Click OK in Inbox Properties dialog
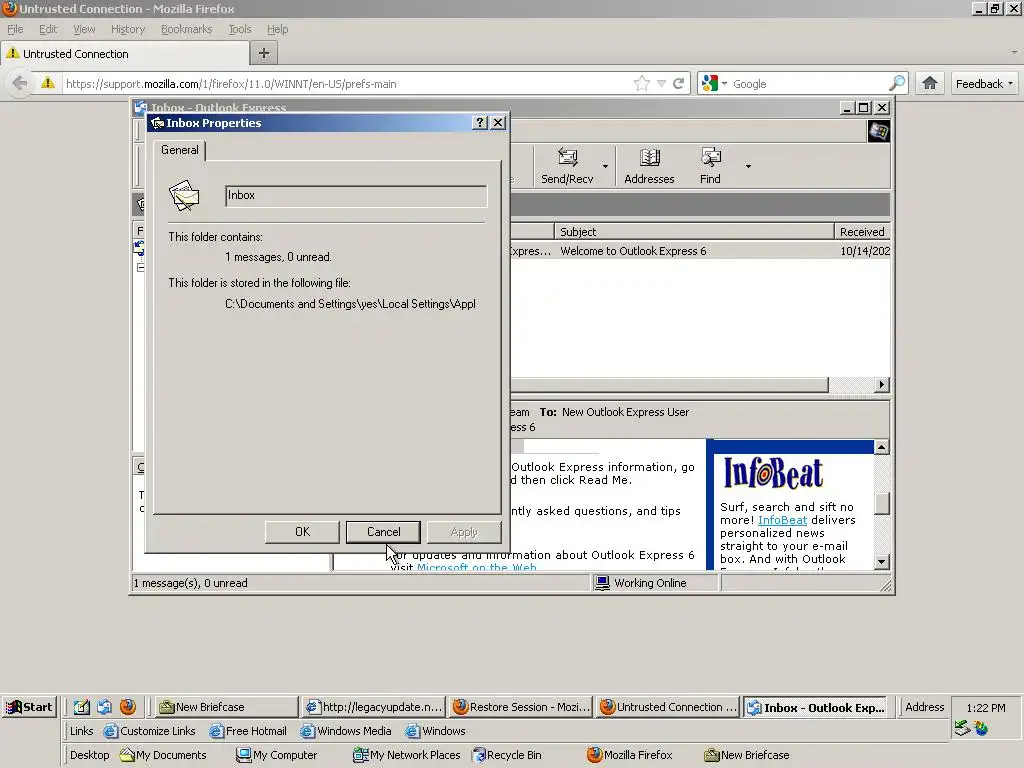Viewport: 1024px width, 768px height. (302, 532)
